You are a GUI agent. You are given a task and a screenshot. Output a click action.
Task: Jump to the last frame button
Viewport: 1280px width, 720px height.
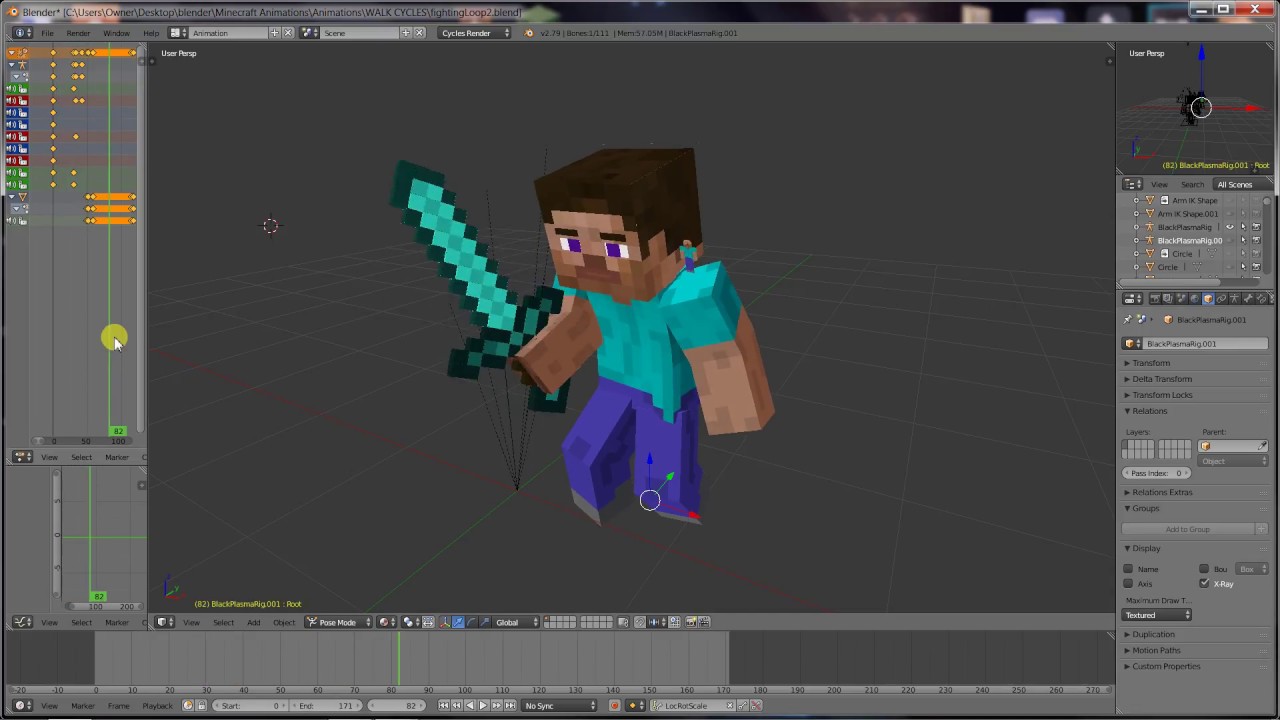[x=510, y=706]
